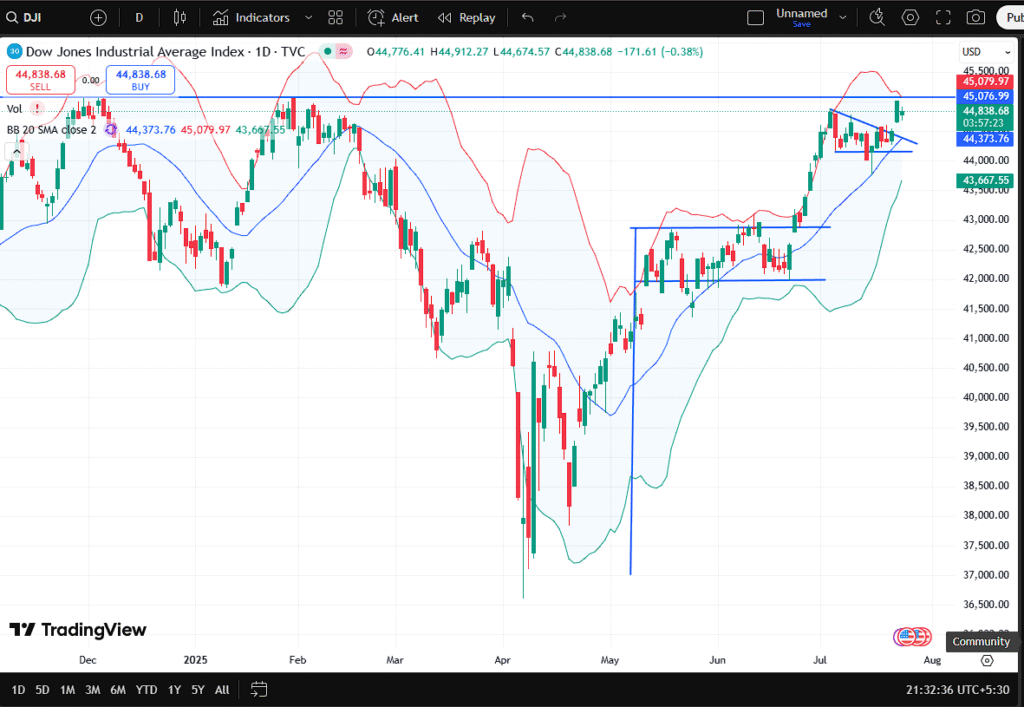This screenshot has height=707, width=1024.
Task: Collapse the indicator legend chevron
Action: [16, 152]
